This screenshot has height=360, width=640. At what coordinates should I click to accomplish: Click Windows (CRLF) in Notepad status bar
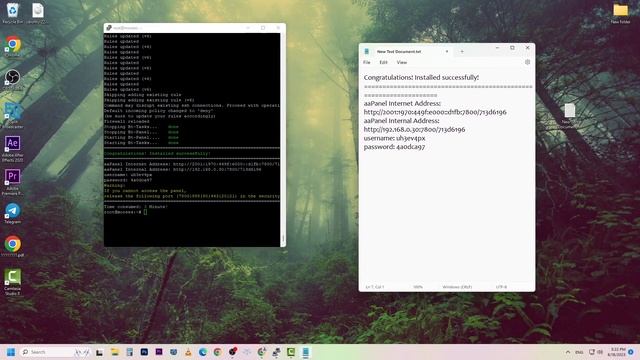click(457, 287)
